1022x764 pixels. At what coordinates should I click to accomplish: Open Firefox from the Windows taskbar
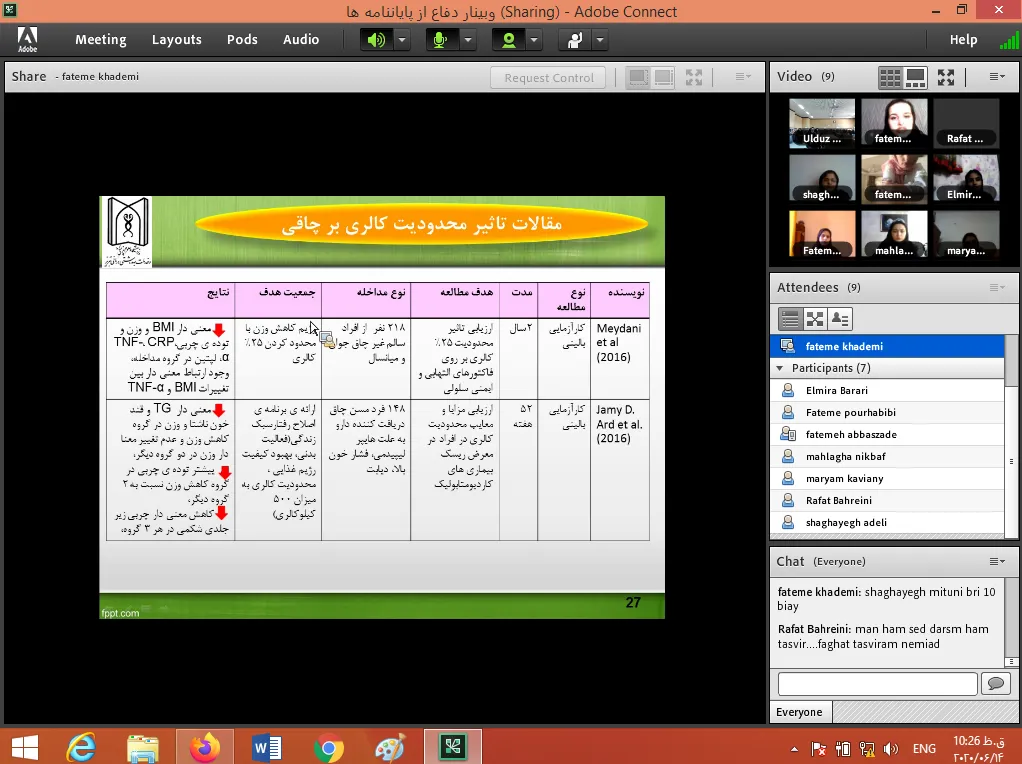204,746
